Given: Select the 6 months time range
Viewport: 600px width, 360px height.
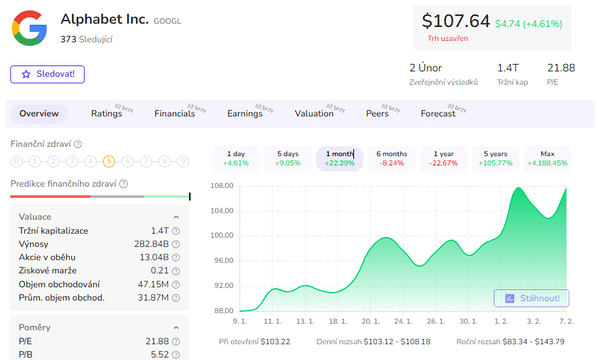Looking at the screenshot, I should pos(391,158).
